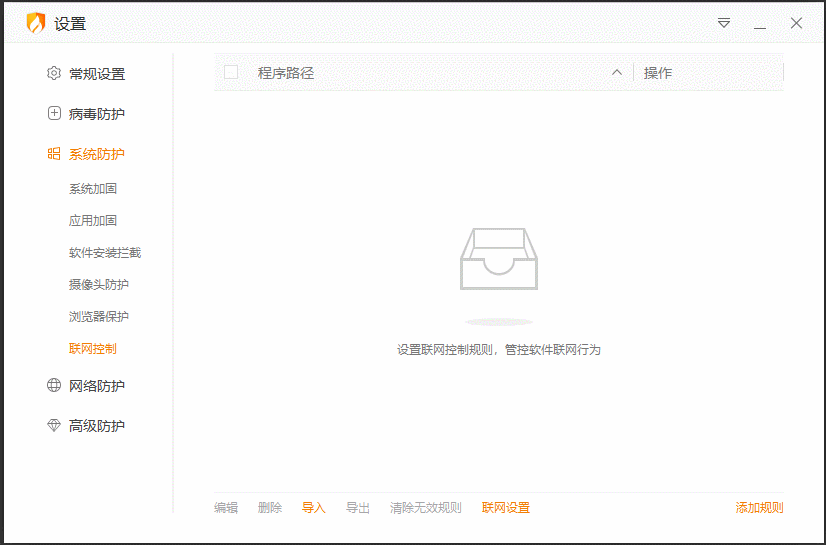Click the 删除 link

tap(270, 508)
